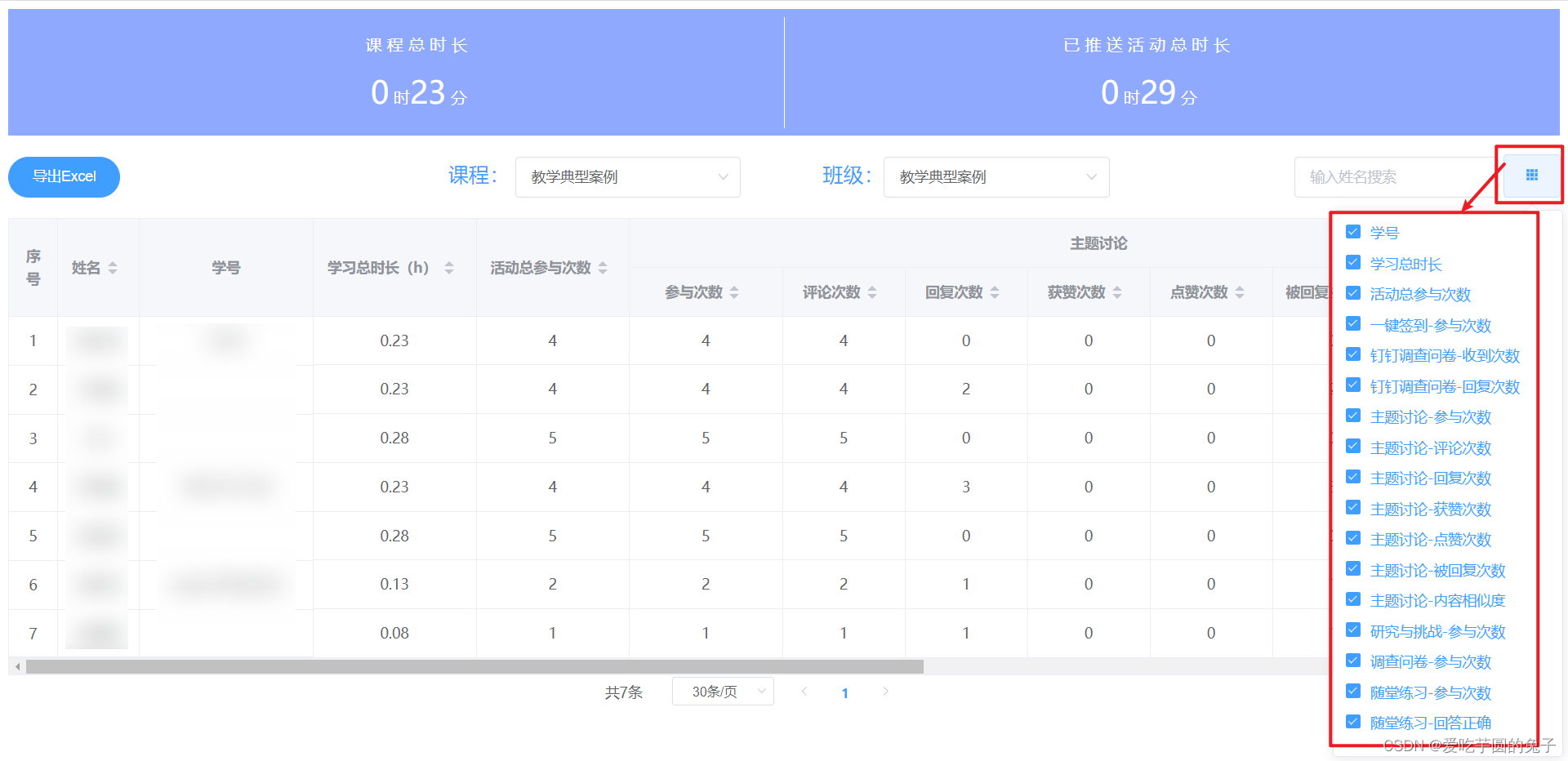Uncheck 钉钉调查问卷-收到次数 checkbox
Screen dimensions: 1568x761
click(x=1353, y=354)
